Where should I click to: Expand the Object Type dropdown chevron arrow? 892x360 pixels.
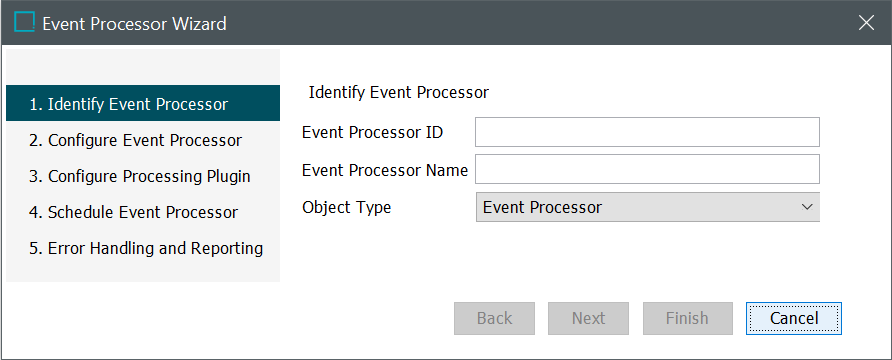(x=807, y=207)
